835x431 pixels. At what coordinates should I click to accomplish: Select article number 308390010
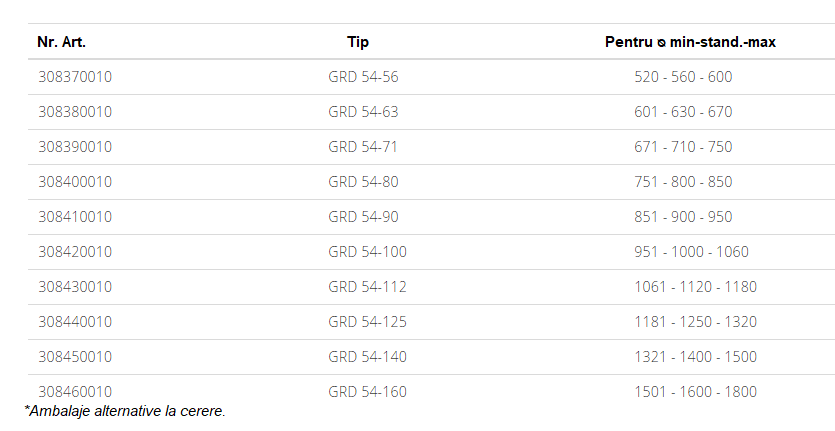point(75,147)
